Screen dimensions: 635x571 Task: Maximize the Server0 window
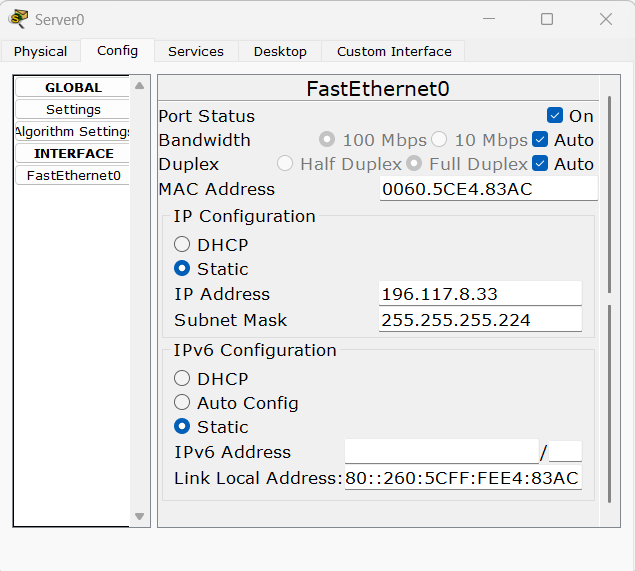click(547, 19)
